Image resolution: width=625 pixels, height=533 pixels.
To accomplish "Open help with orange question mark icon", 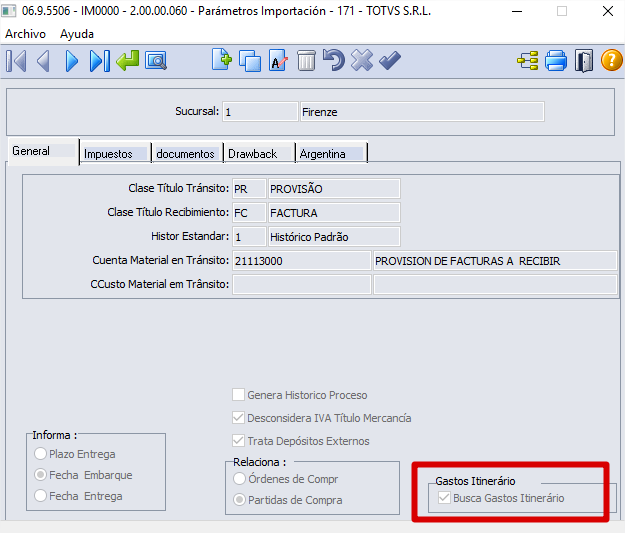I will [611, 60].
